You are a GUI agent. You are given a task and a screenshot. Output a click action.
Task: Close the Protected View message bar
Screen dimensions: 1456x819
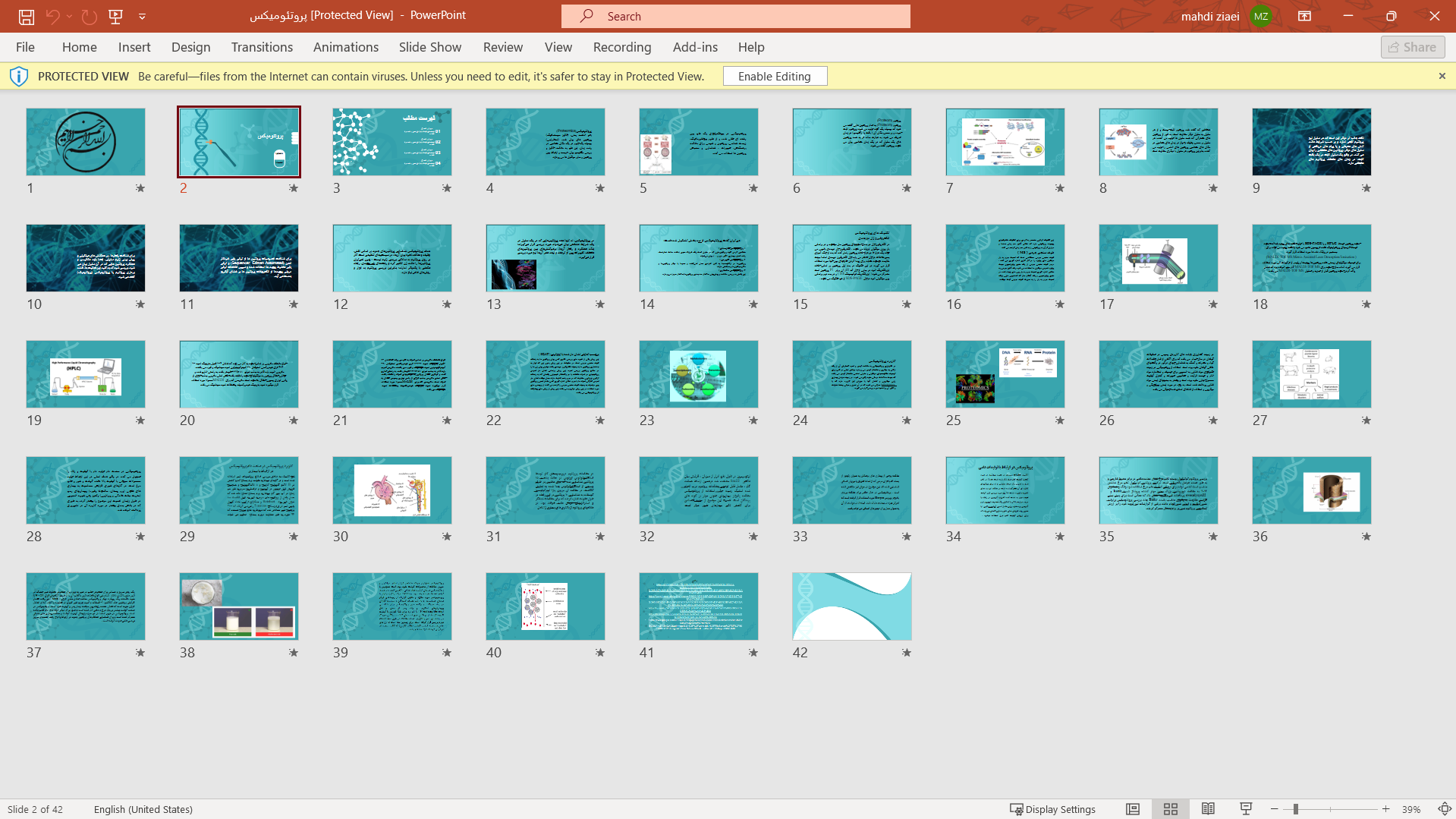(x=1442, y=76)
